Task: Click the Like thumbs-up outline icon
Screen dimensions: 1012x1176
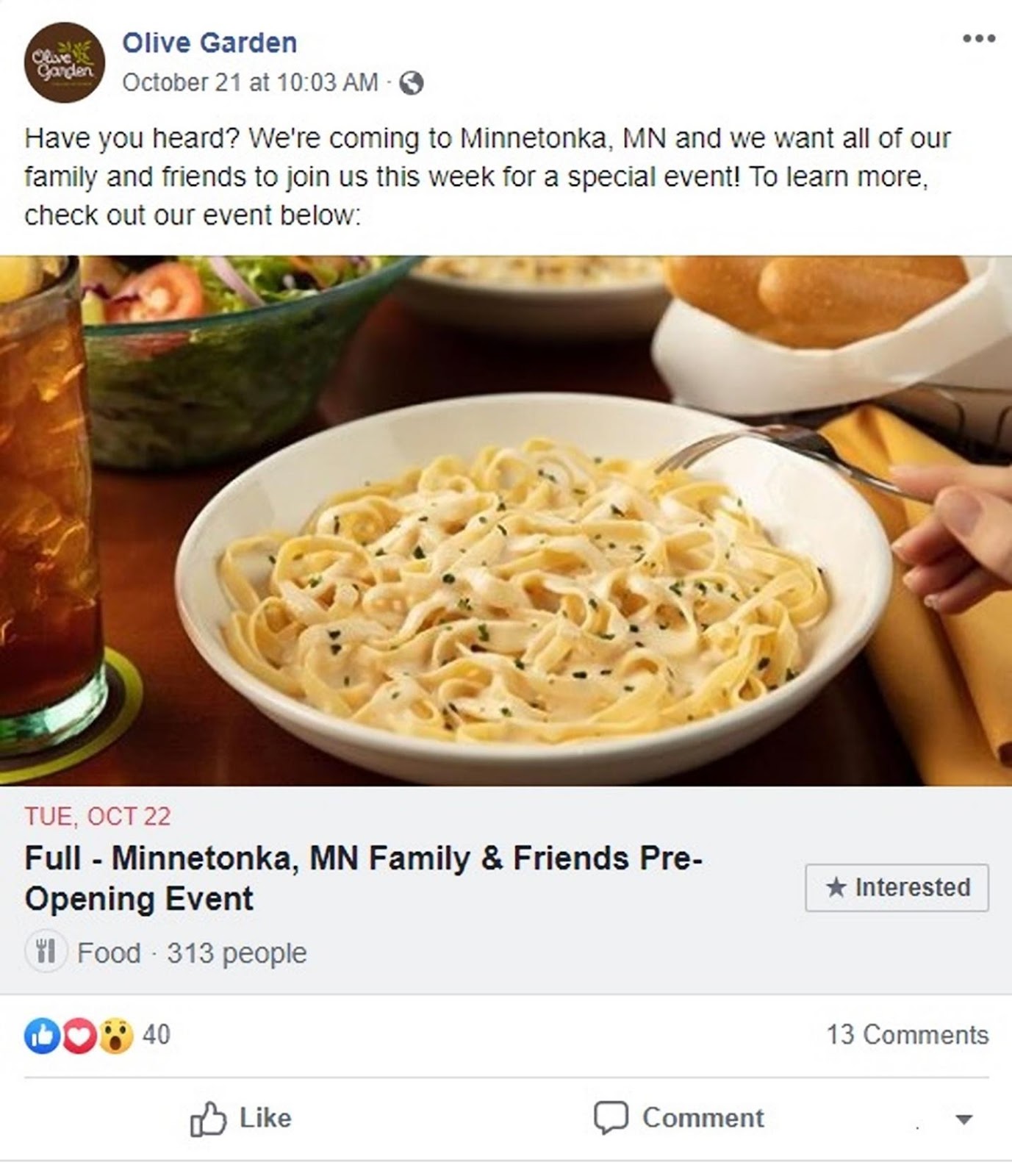Action: pos(208,1118)
